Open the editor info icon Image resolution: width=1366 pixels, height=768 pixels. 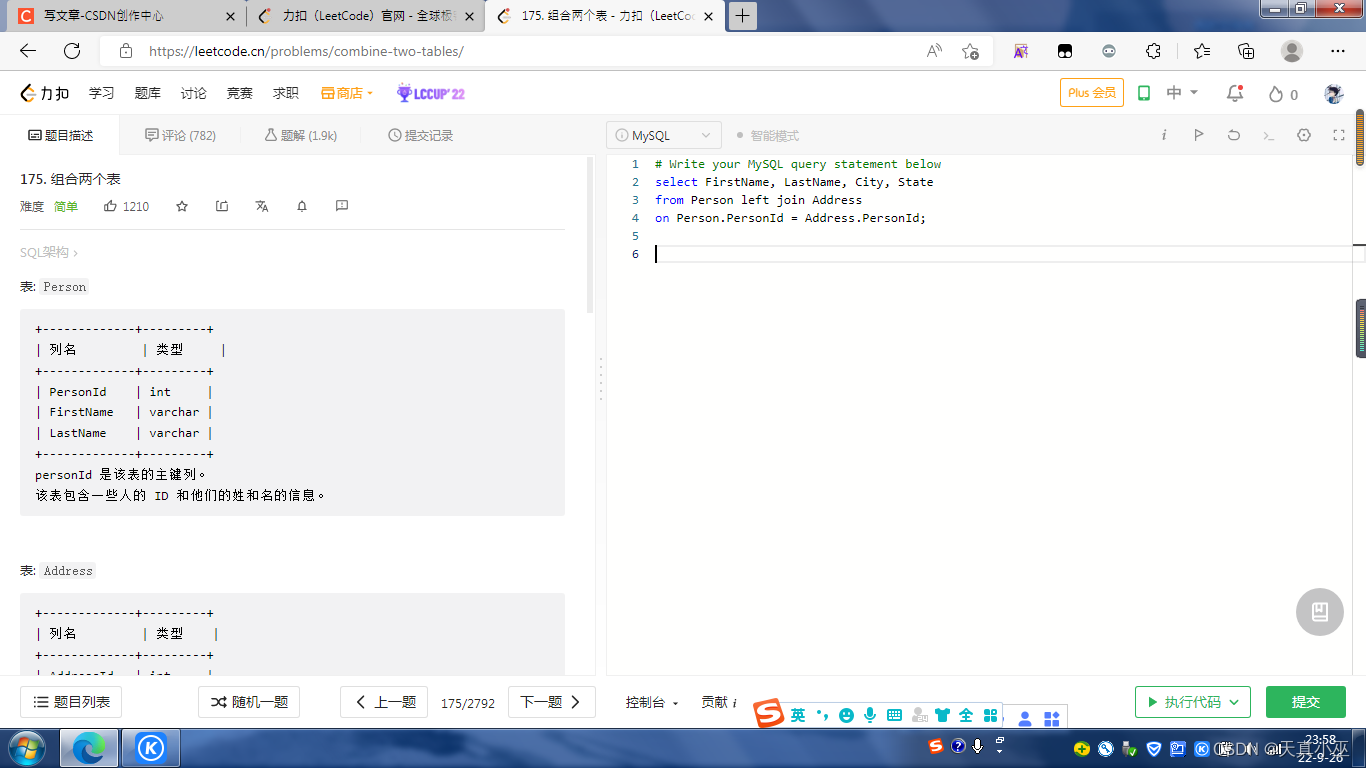click(x=1164, y=135)
